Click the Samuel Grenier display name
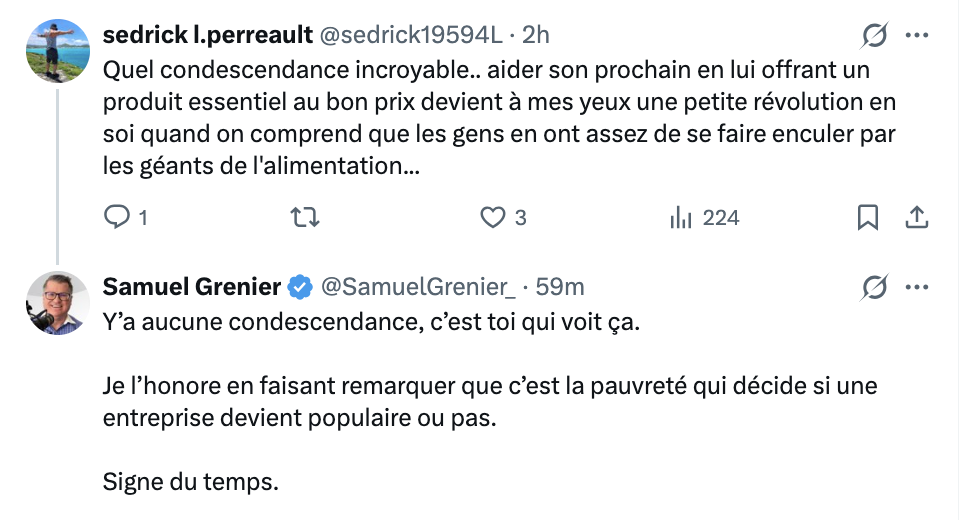 click(x=192, y=288)
